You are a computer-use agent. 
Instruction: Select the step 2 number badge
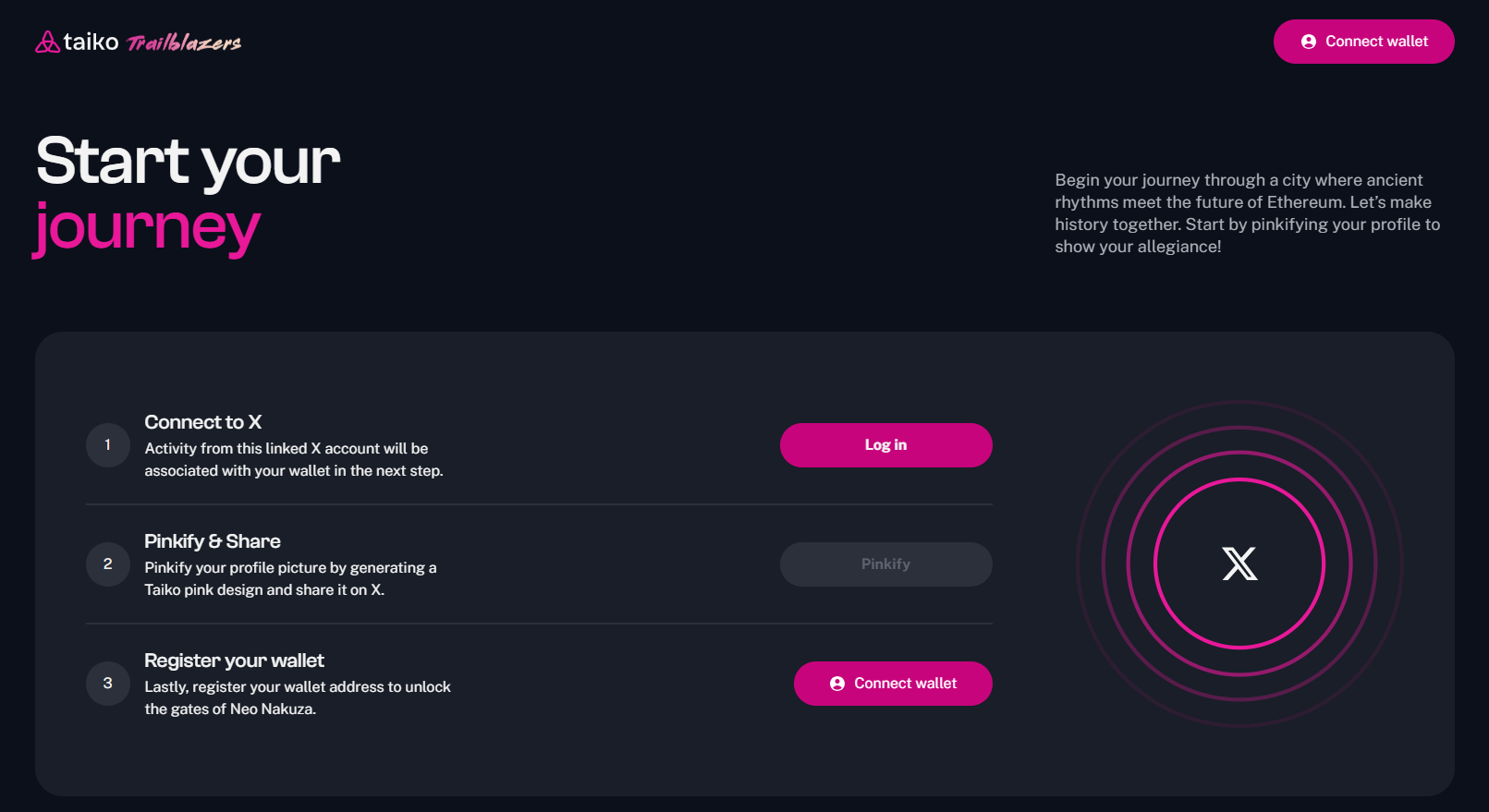tap(108, 564)
